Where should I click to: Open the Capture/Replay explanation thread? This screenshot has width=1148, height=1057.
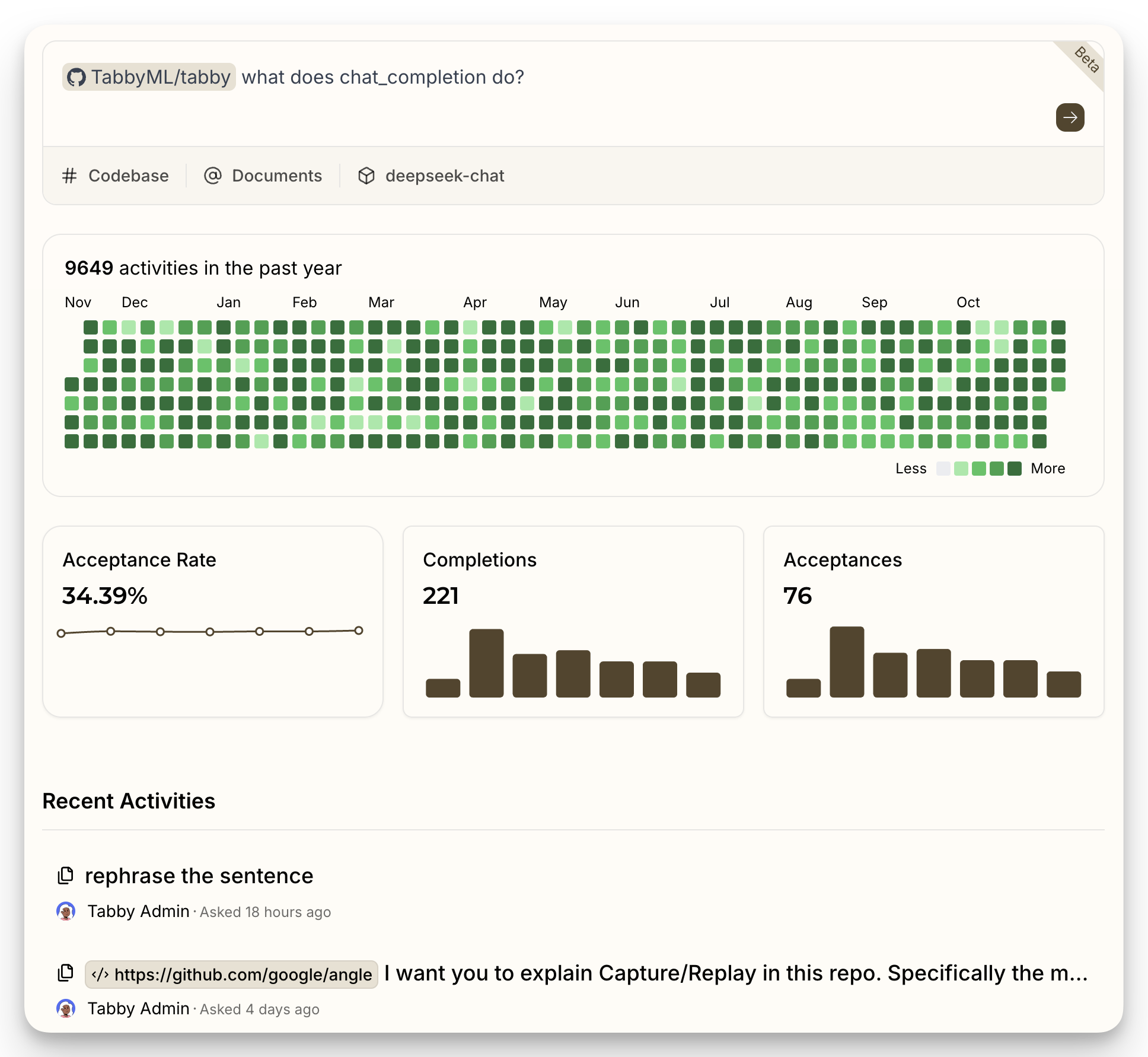(x=735, y=973)
